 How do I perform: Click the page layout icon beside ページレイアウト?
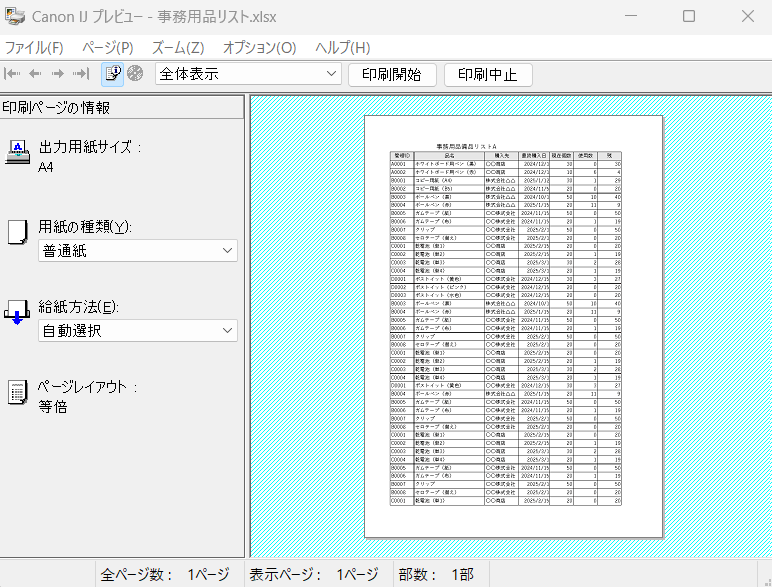coord(17,392)
